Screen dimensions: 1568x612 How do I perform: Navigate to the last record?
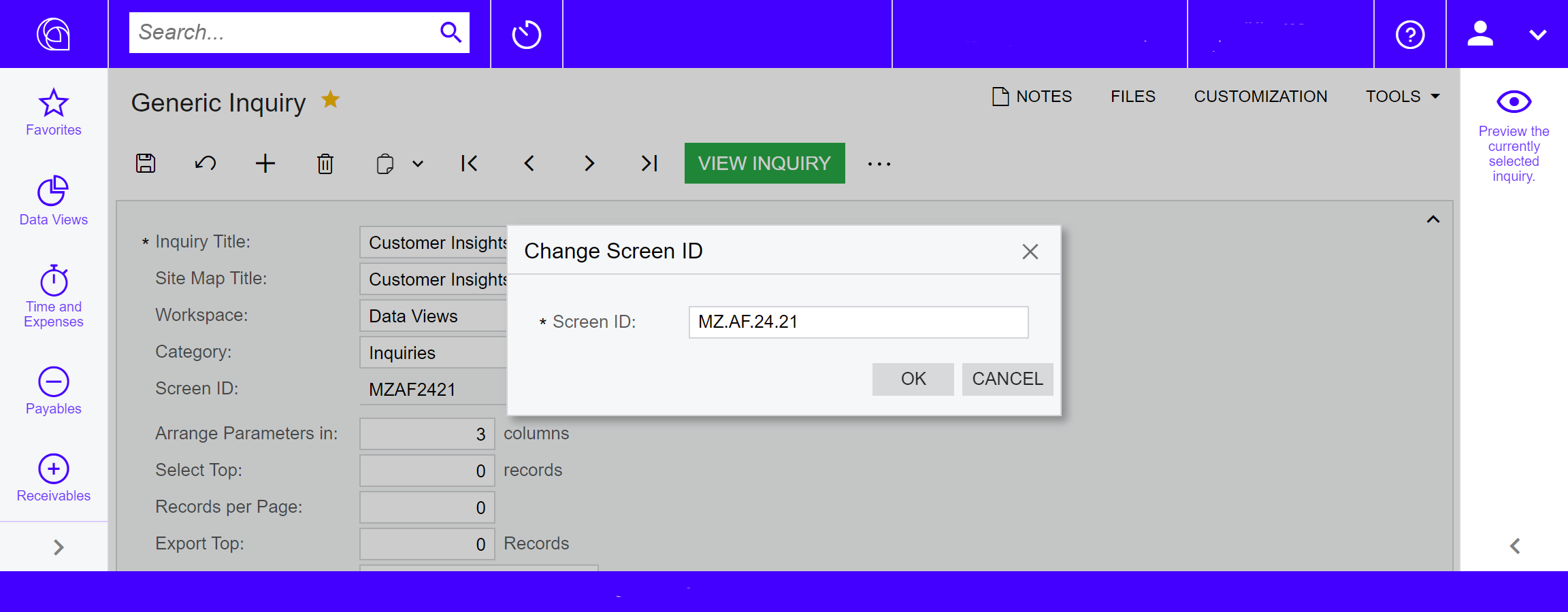click(647, 163)
